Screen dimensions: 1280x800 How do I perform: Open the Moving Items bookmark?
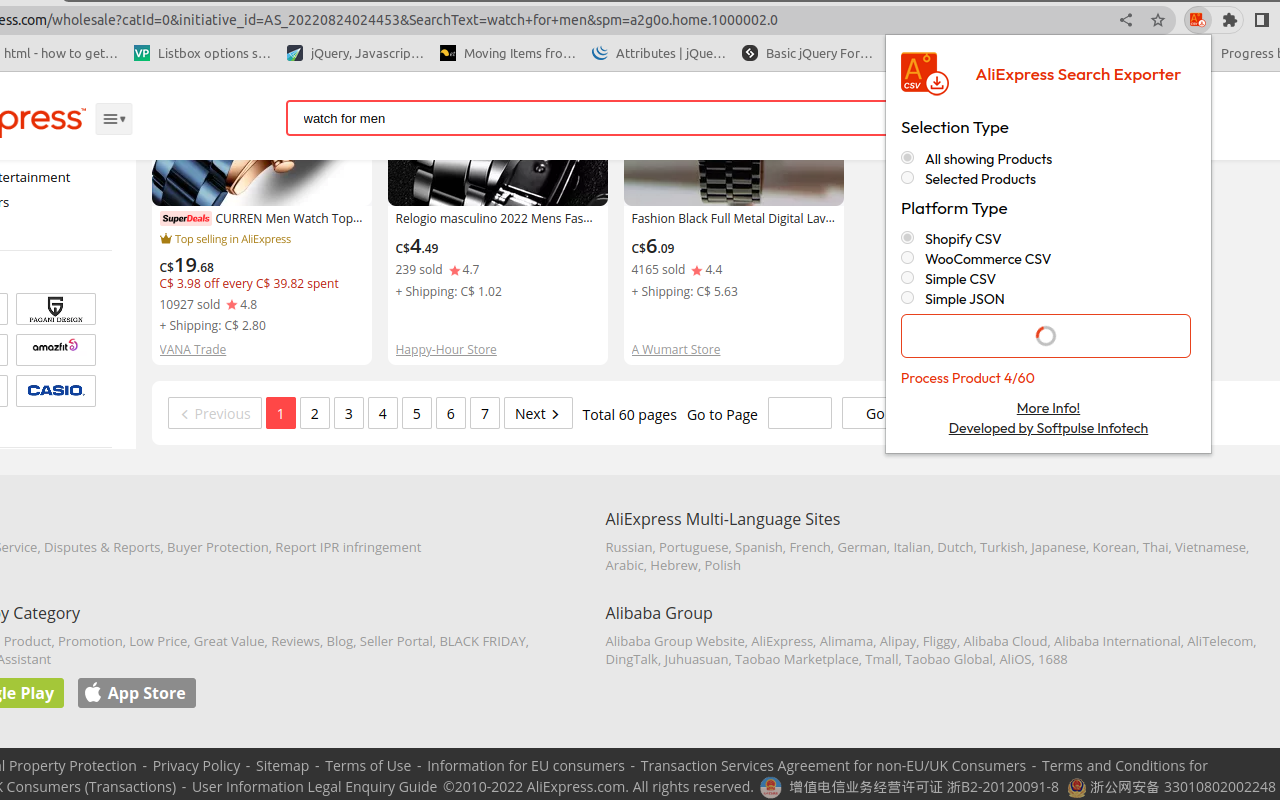(508, 53)
